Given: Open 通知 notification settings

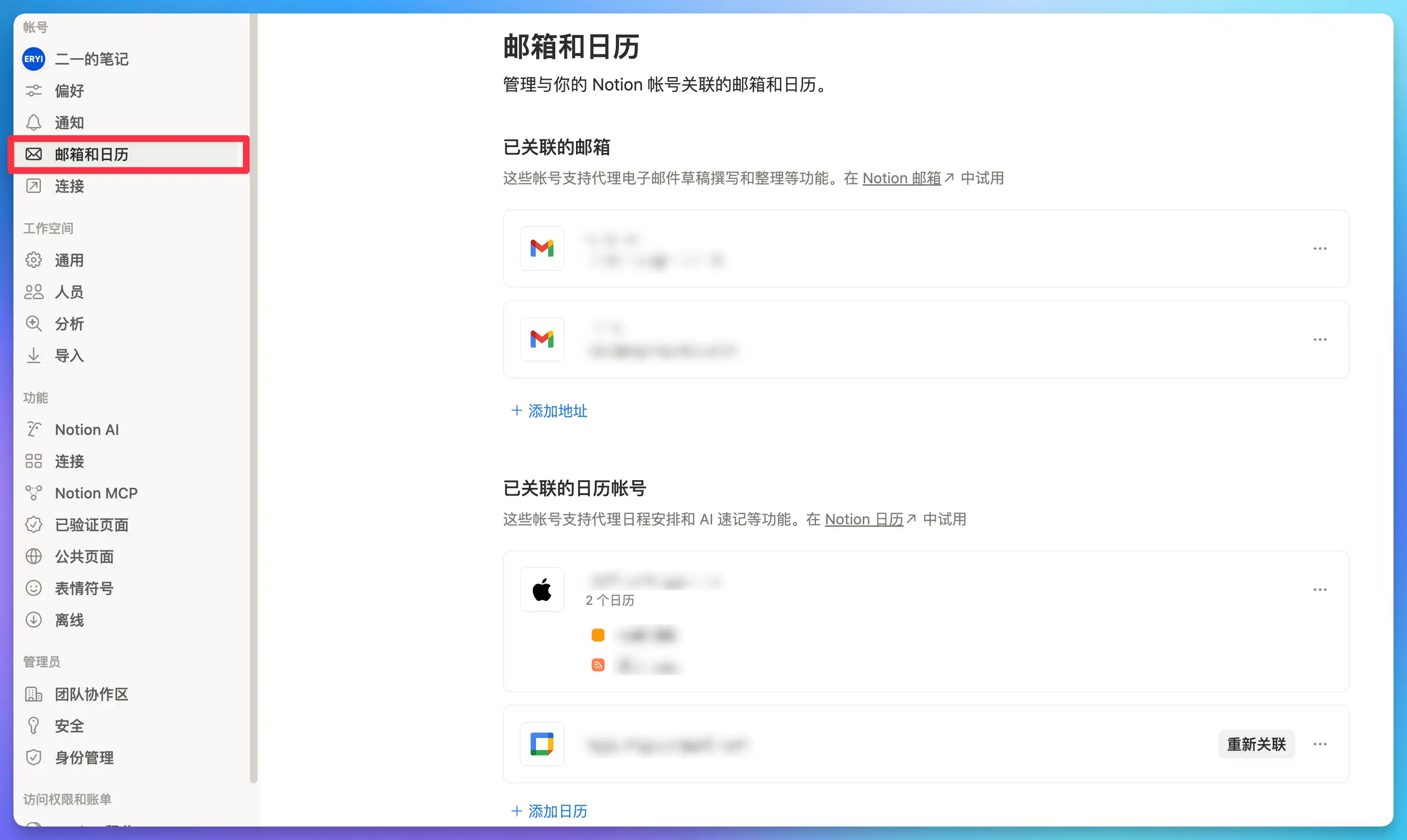Looking at the screenshot, I should click(x=69, y=122).
